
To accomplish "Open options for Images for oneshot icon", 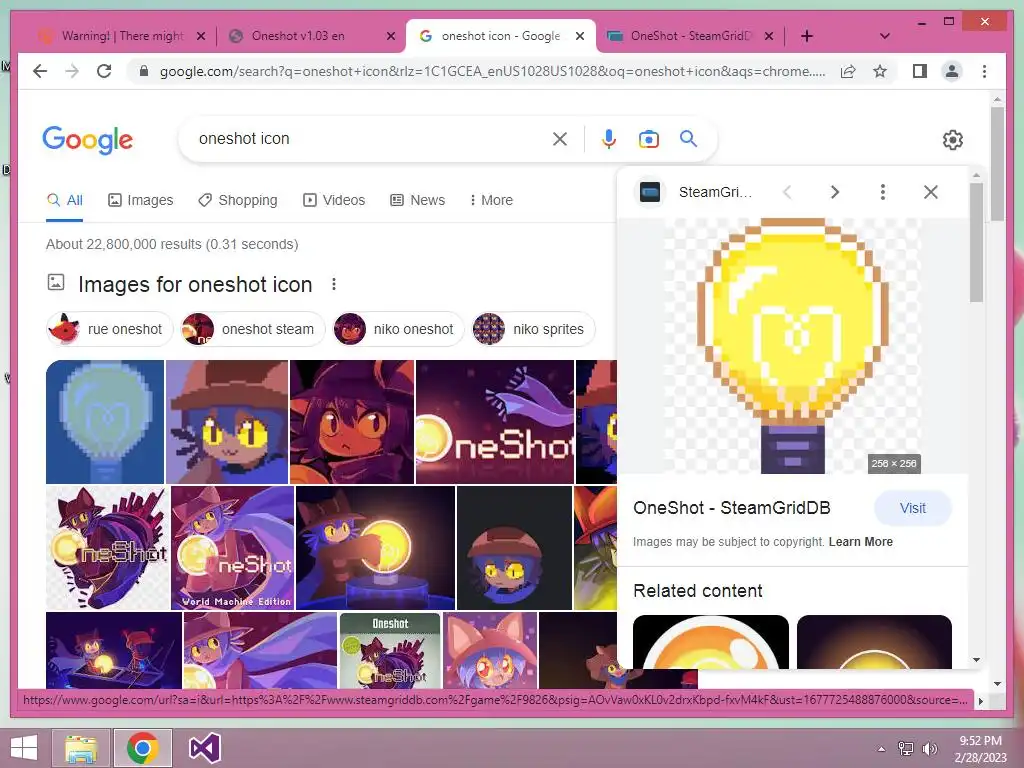I will point(334,284).
